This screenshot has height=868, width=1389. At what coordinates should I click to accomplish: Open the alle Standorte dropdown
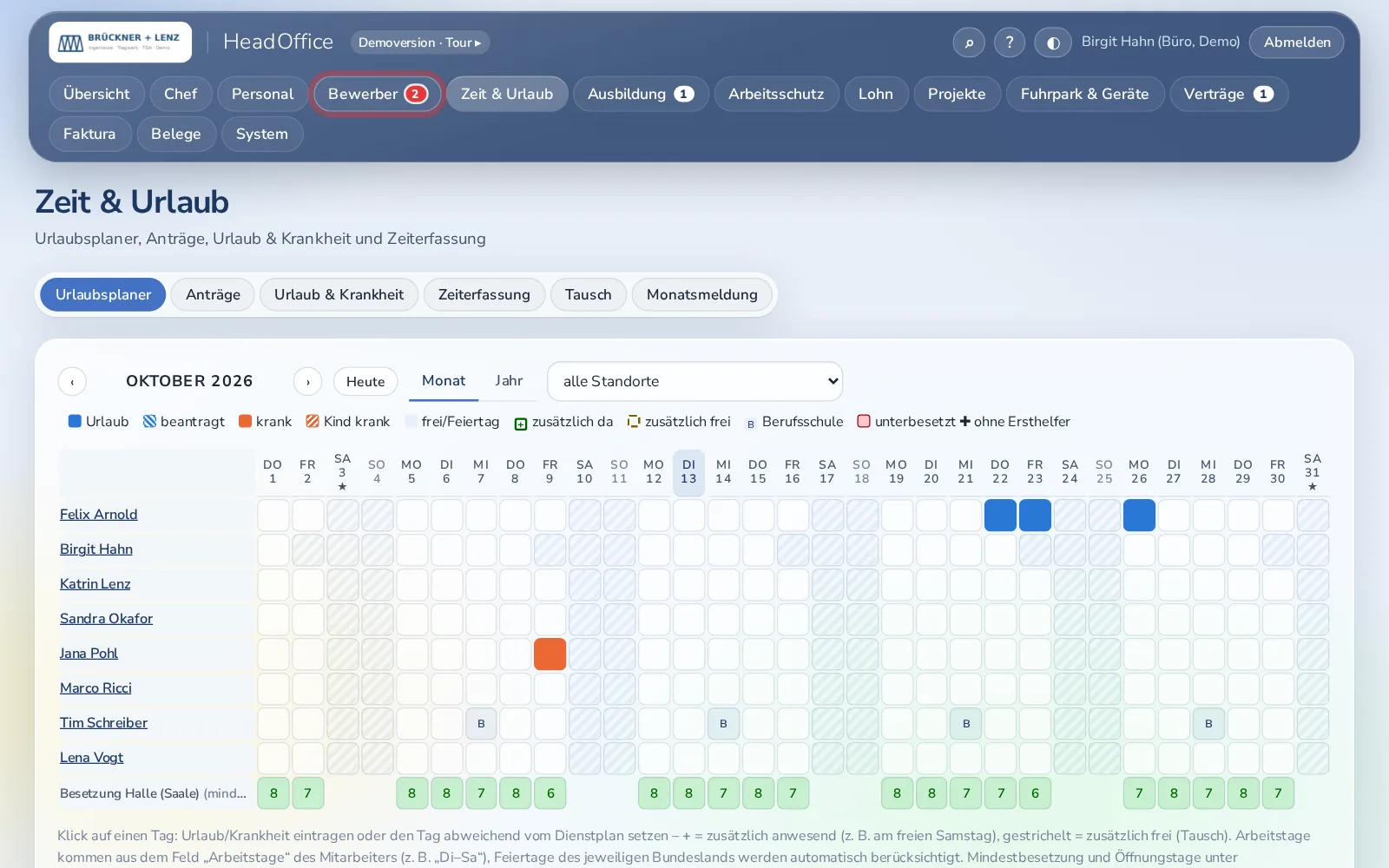click(x=695, y=381)
